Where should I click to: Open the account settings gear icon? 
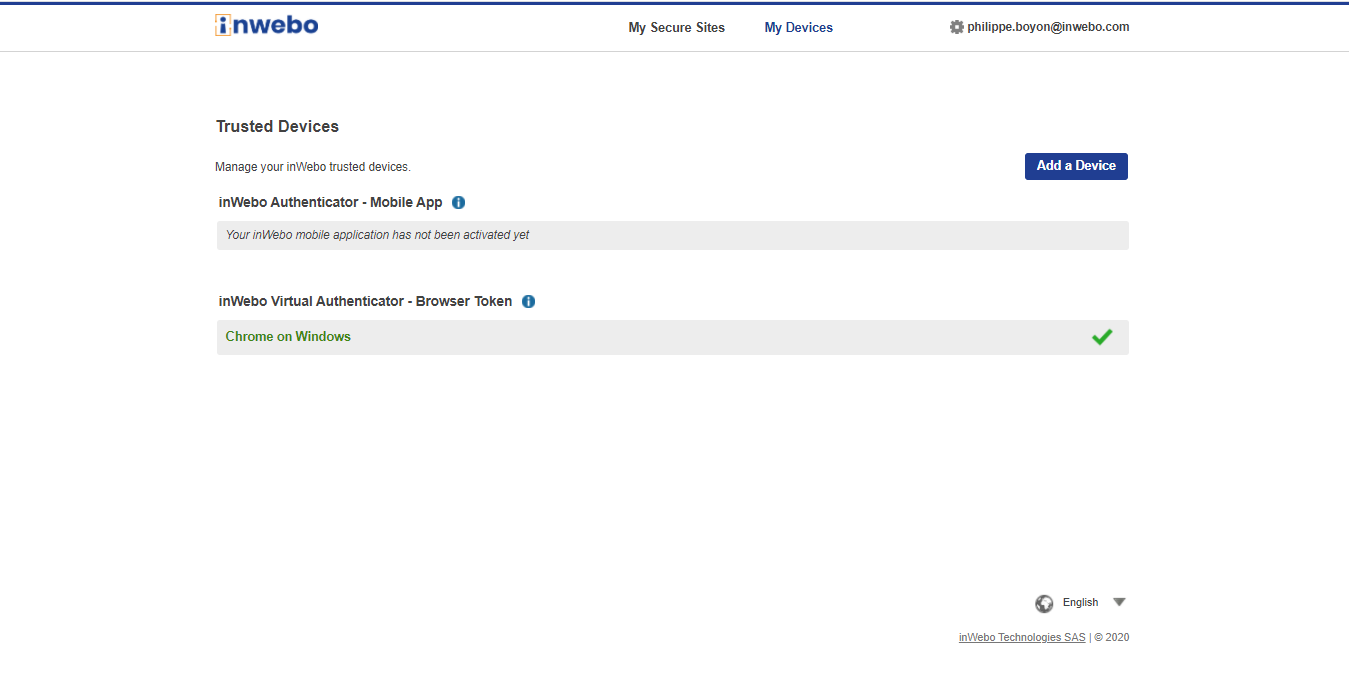(956, 27)
